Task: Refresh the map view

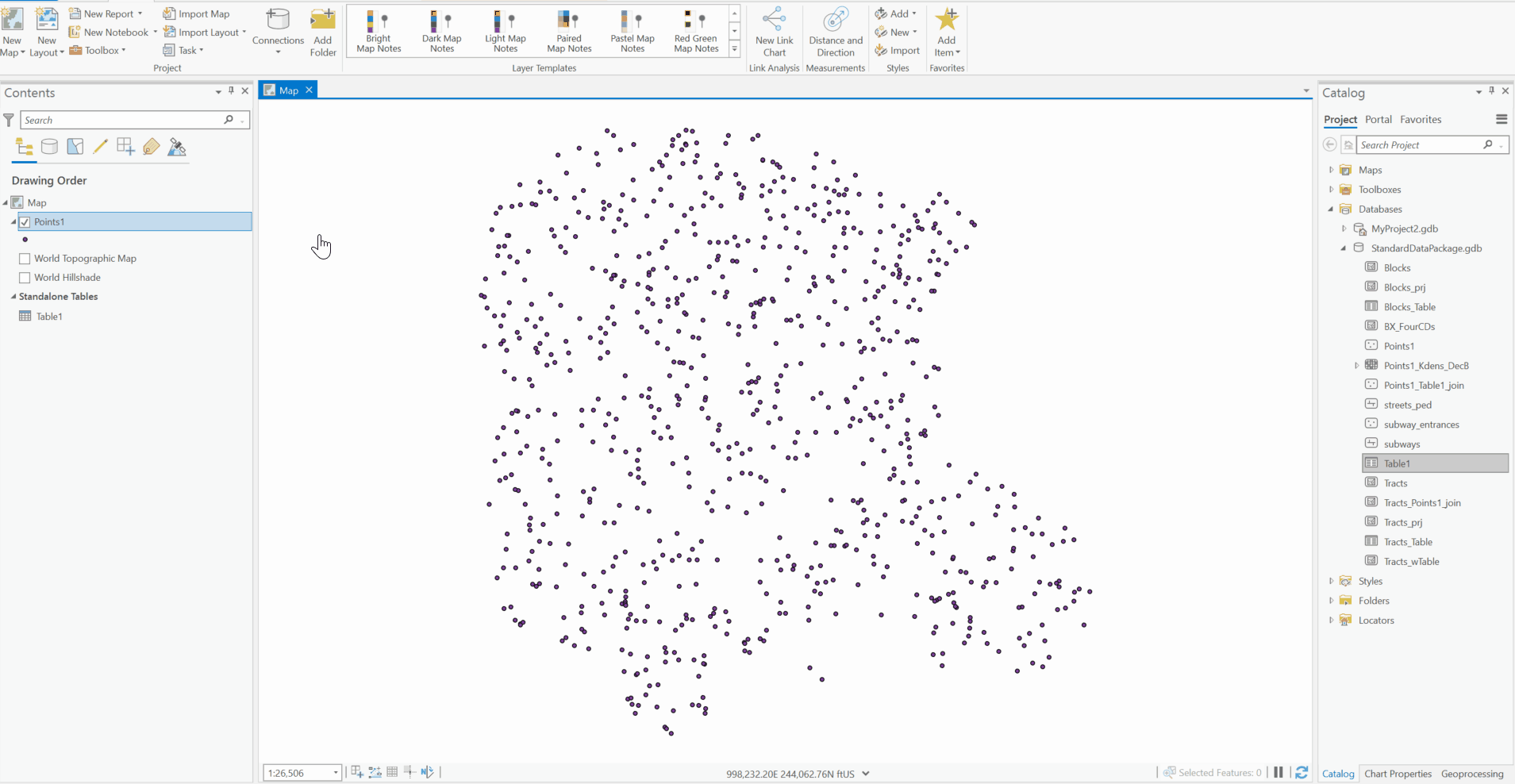Action: pyautogui.click(x=1302, y=772)
